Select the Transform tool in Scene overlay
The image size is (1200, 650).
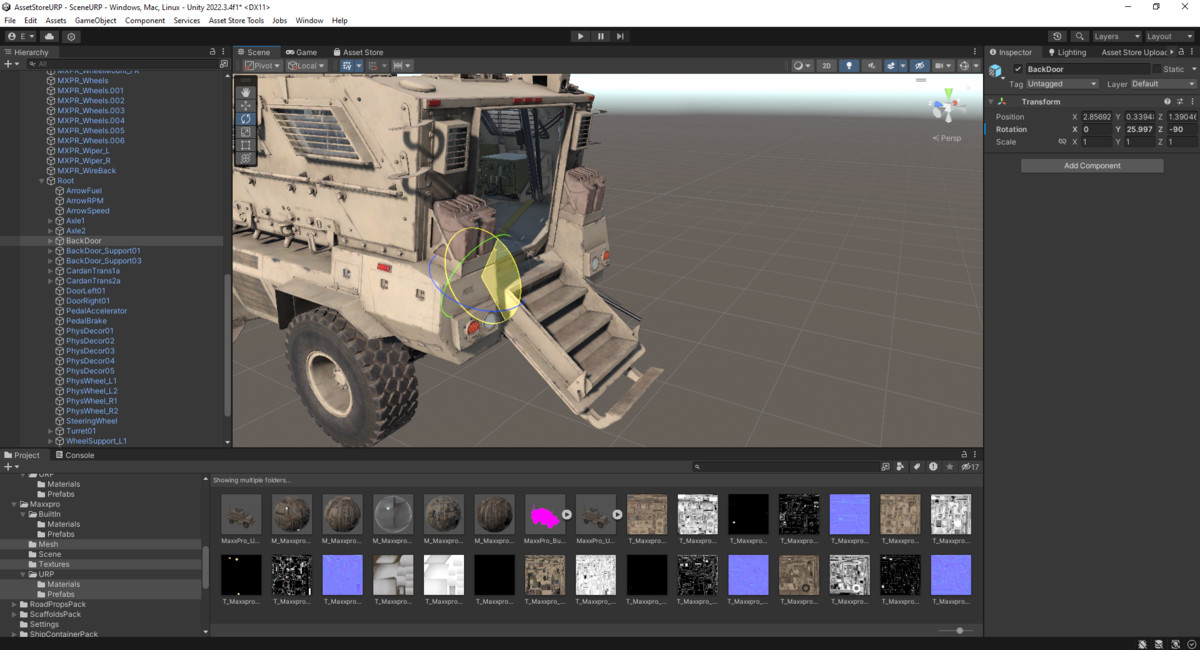(x=246, y=158)
